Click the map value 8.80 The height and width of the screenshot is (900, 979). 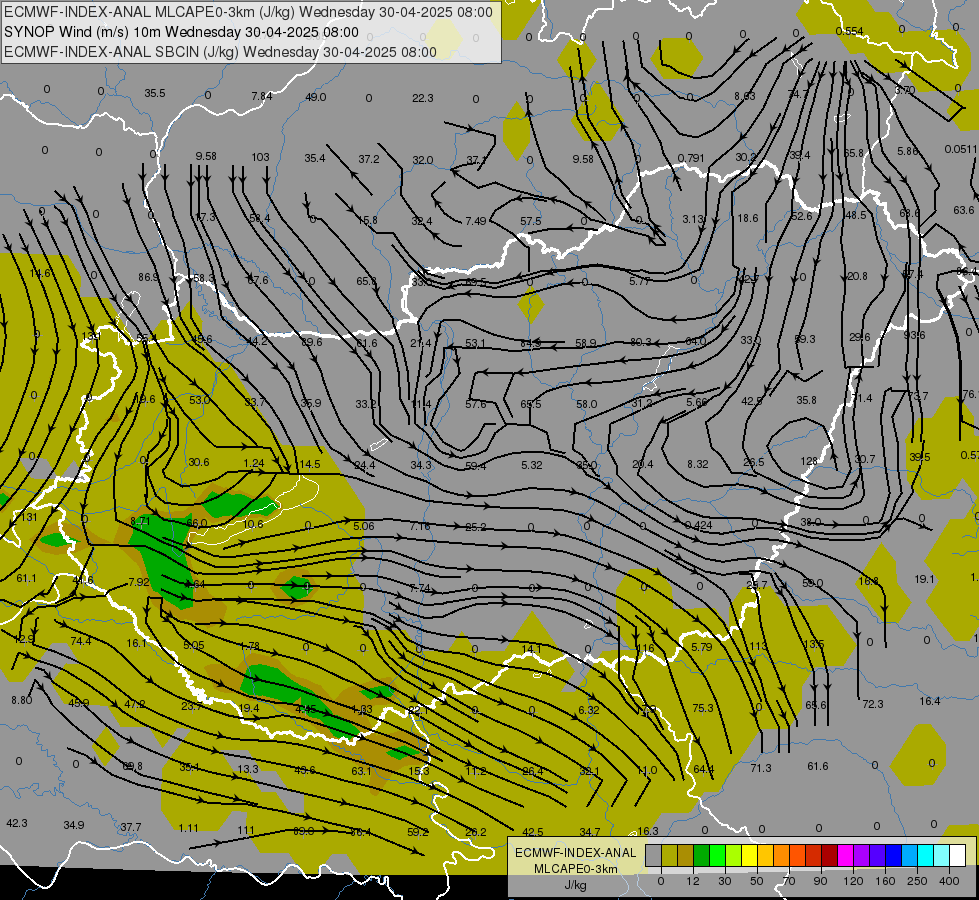click(21, 700)
